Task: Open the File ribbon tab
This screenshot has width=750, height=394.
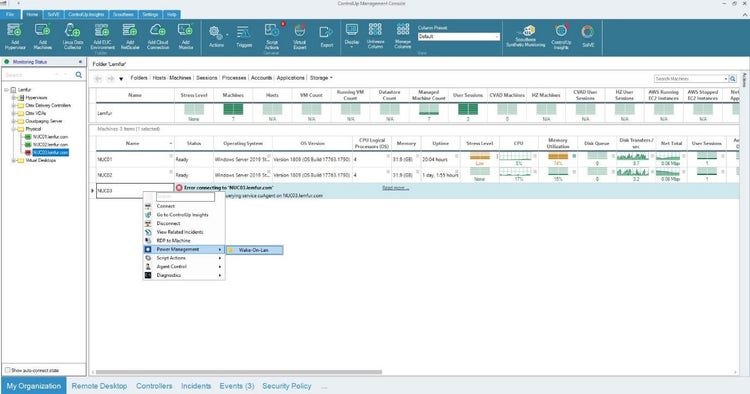Action: point(10,14)
